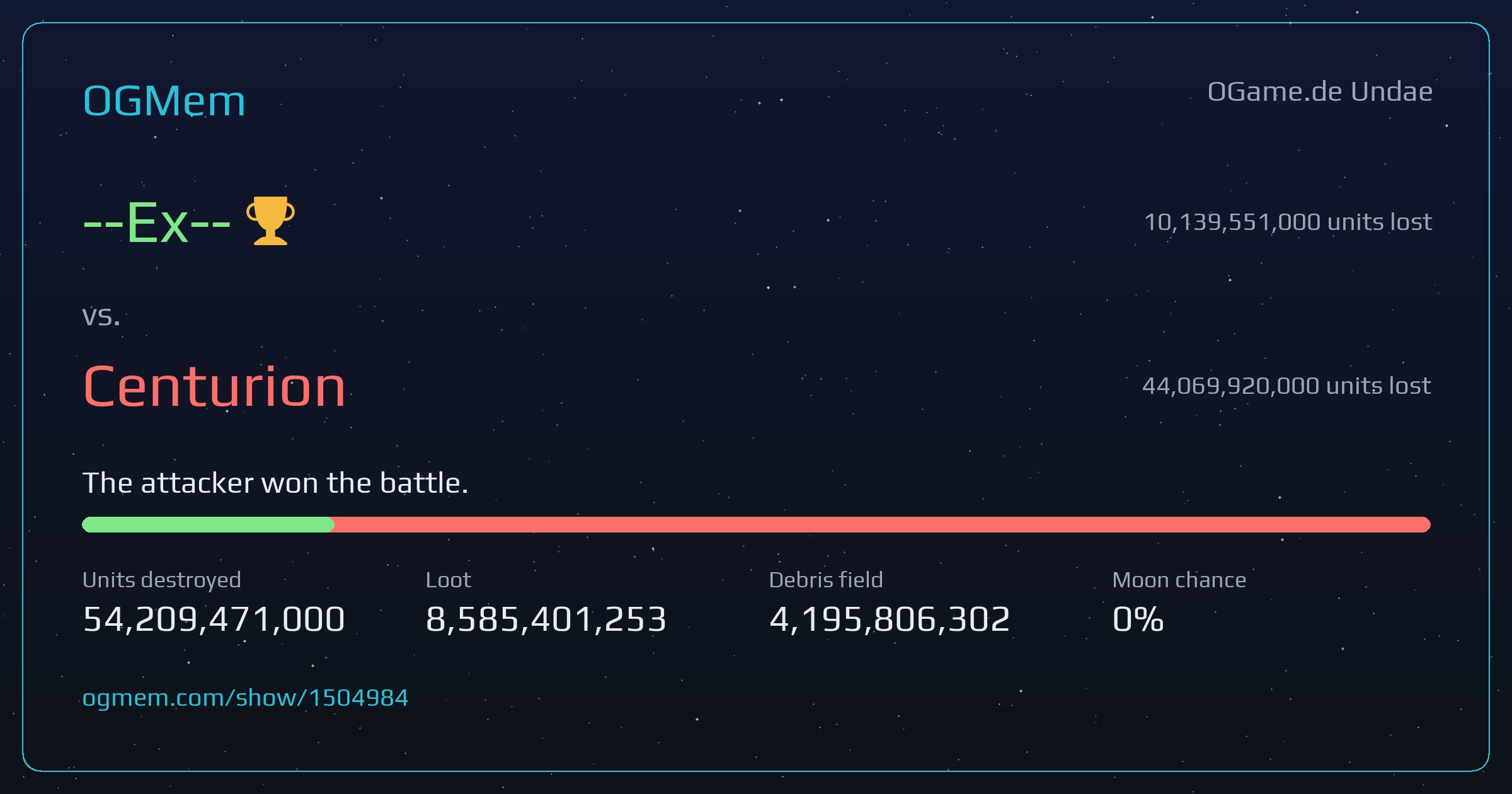The width and height of the screenshot is (1512, 794).
Task: Click 'The attacker won the battle' text
Action: [x=275, y=483]
